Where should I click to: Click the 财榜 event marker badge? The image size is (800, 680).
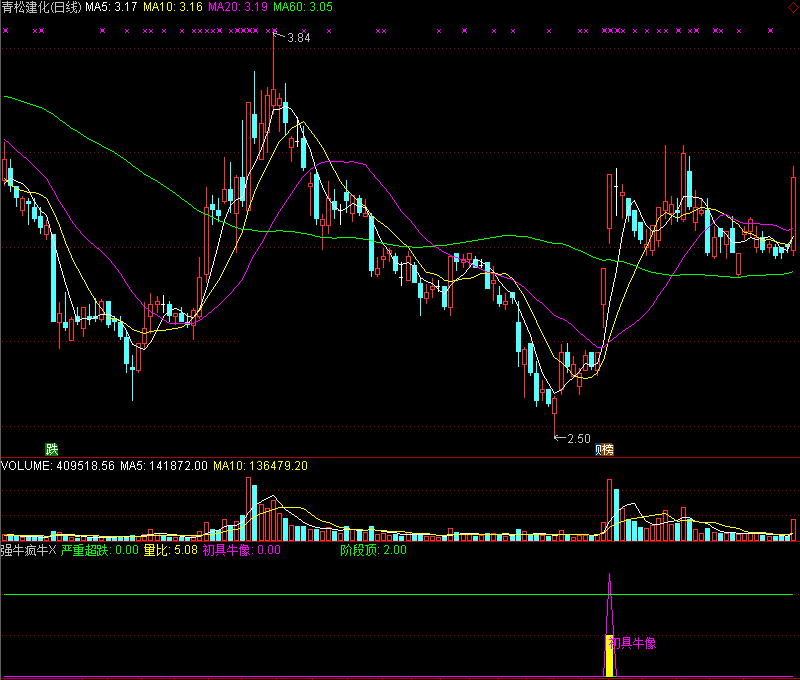[x=605, y=449]
